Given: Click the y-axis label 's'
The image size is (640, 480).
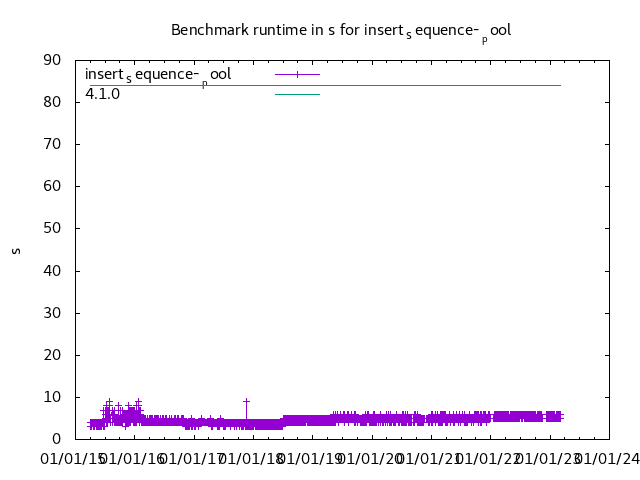Looking at the screenshot, I should pyautogui.click(x=16, y=250).
